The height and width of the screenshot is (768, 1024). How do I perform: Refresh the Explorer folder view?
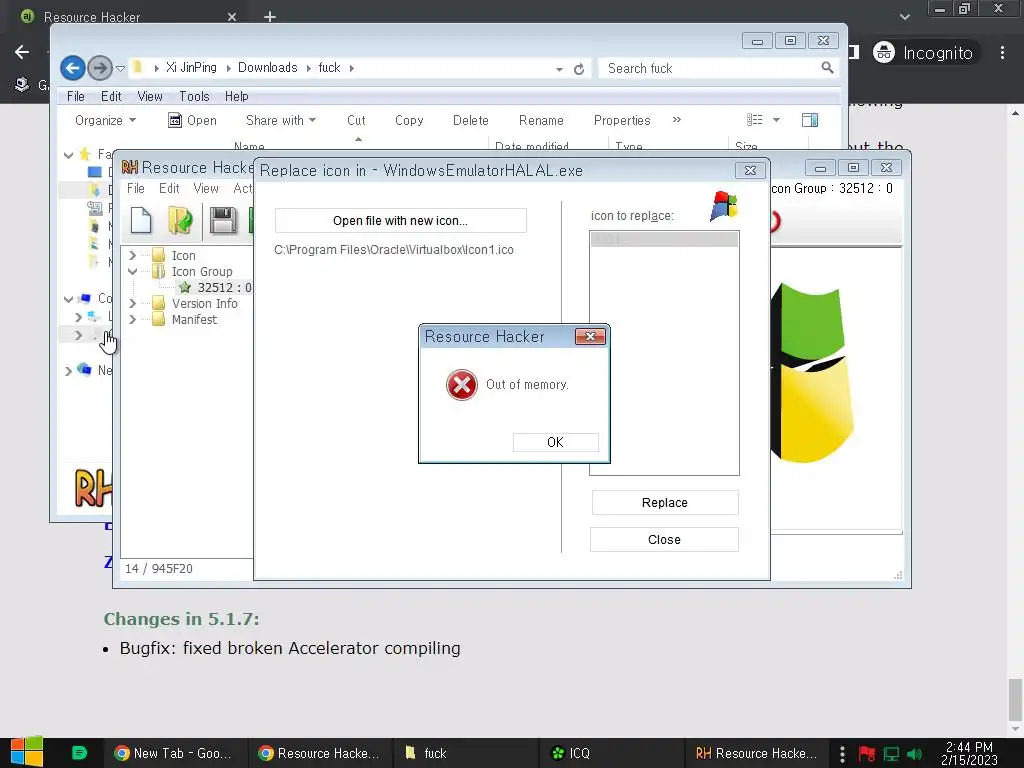click(579, 69)
